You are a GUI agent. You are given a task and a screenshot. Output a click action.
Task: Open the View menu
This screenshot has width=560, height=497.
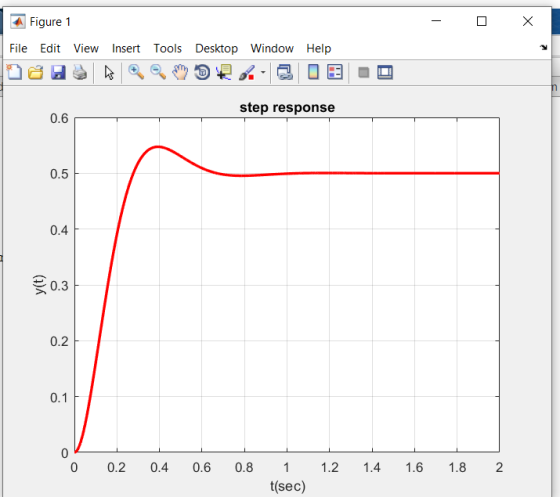[x=86, y=48]
